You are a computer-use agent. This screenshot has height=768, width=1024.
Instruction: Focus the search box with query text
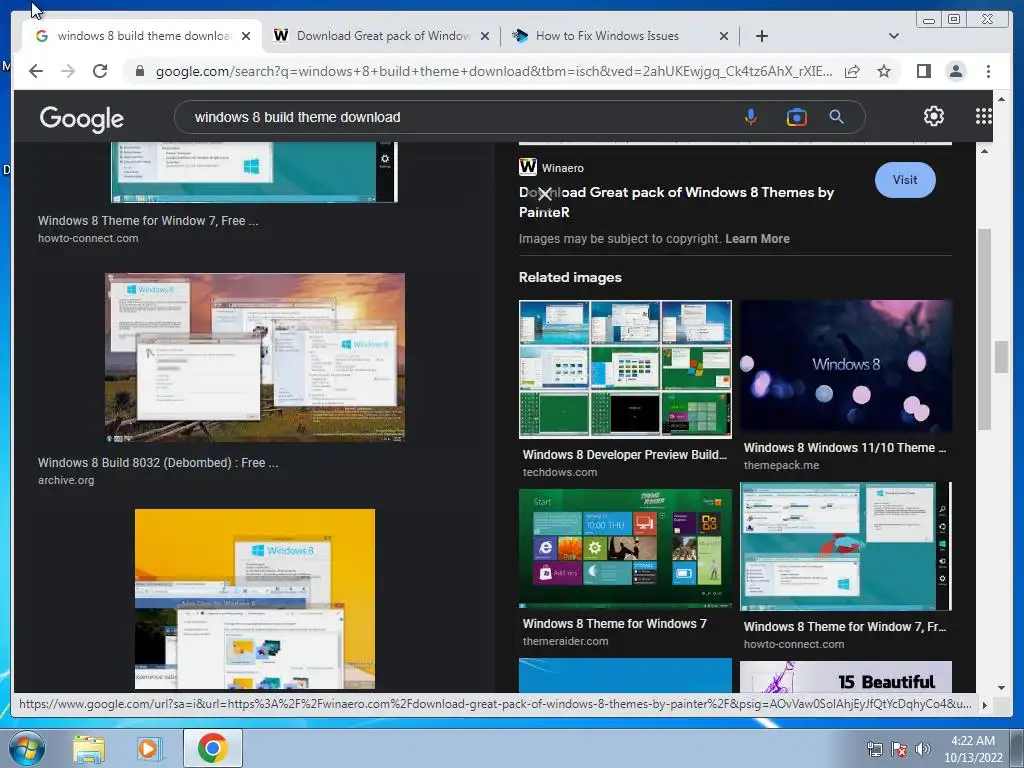click(x=457, y=118)
